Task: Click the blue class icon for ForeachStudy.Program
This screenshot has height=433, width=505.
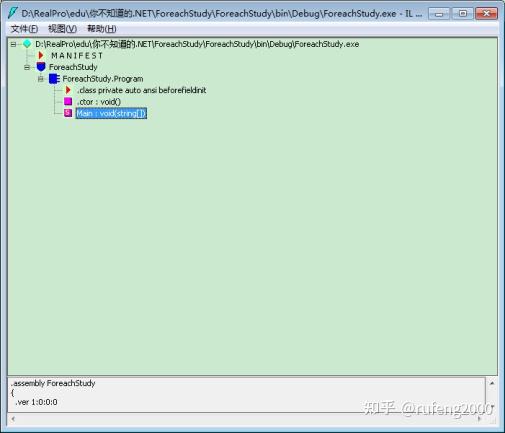Action: 54,79
